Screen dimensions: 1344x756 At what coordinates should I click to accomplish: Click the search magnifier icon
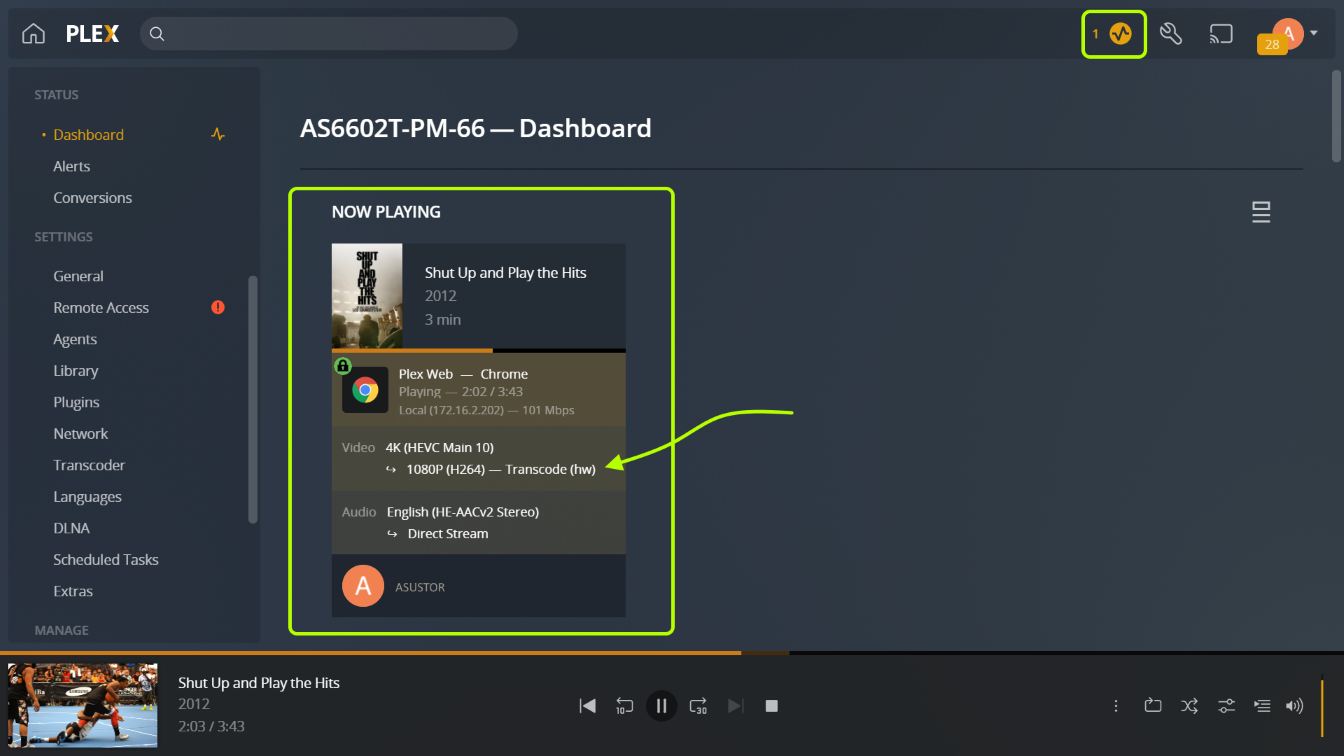click(157, 34)
